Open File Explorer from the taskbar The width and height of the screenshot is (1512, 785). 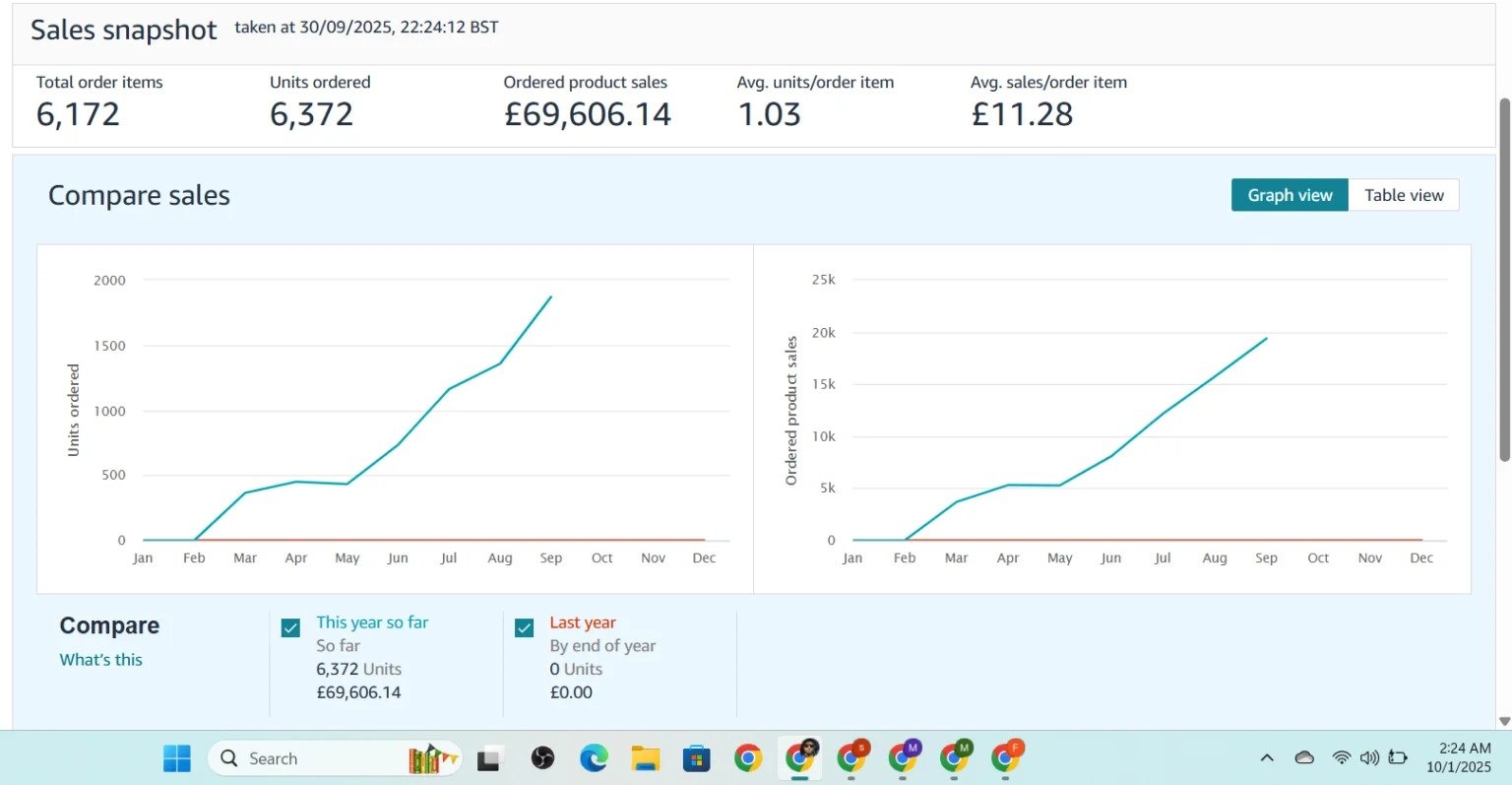click(645, 758)
